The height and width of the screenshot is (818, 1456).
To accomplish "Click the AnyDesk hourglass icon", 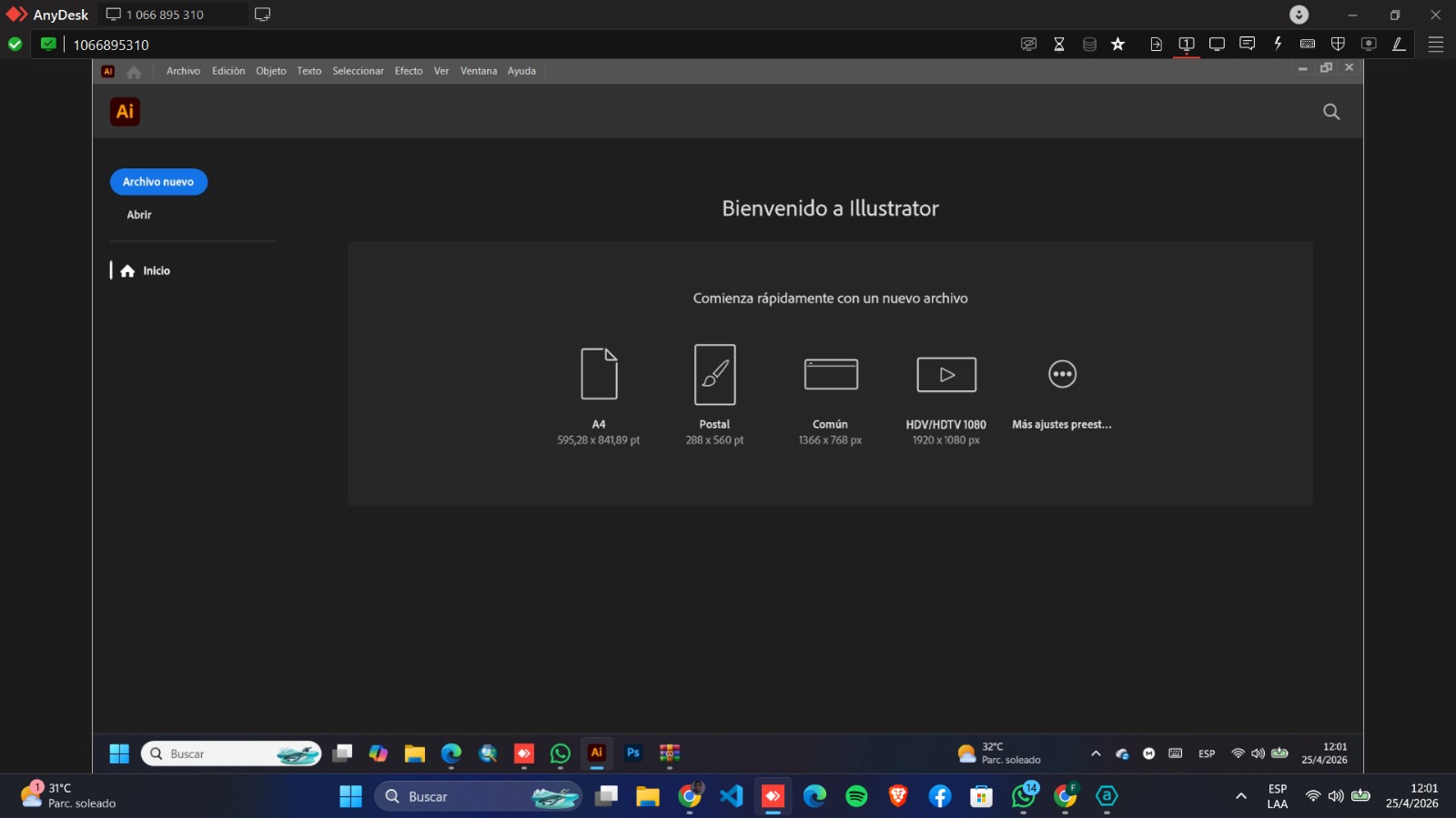I will (1059, 44).
